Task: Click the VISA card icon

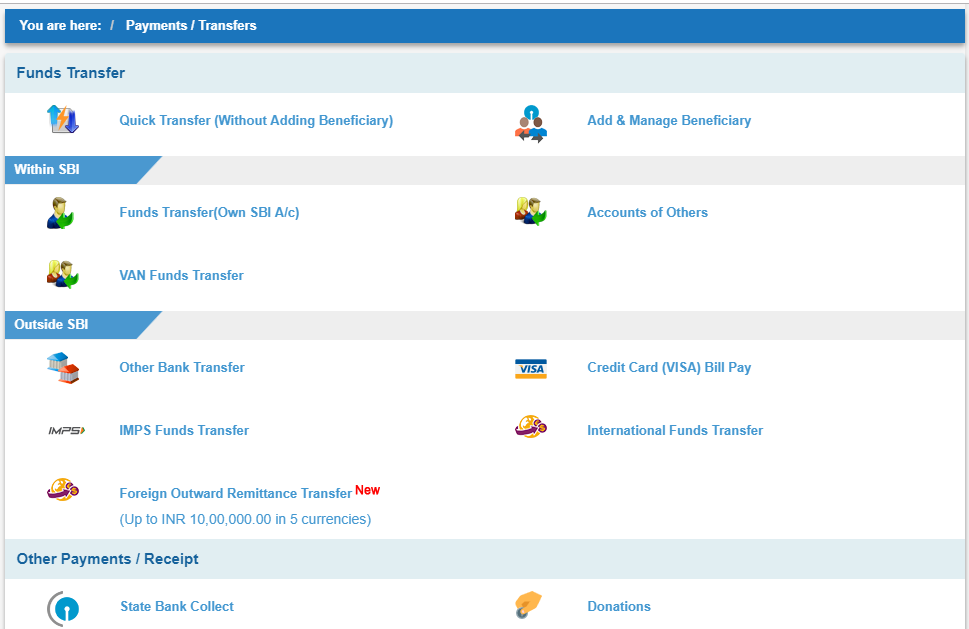Action: click(x=531, y=369)
